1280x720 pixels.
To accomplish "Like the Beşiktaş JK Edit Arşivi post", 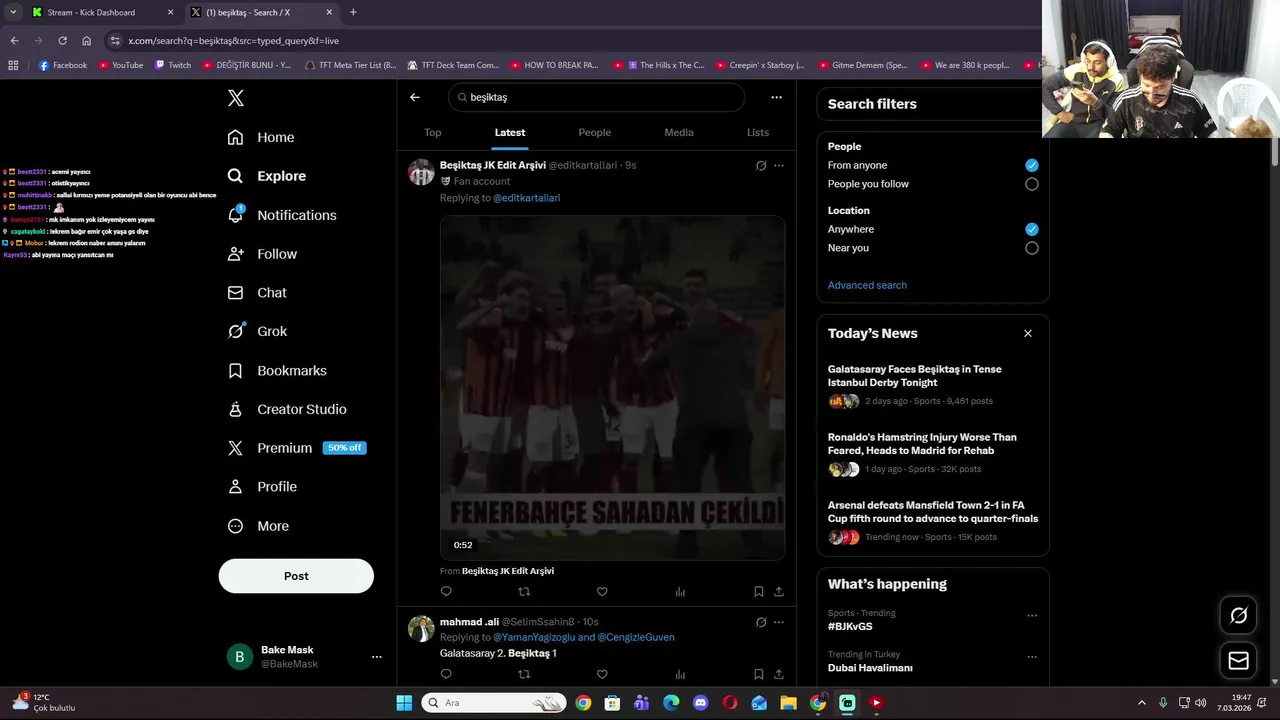I will click(x=602, y=591).
